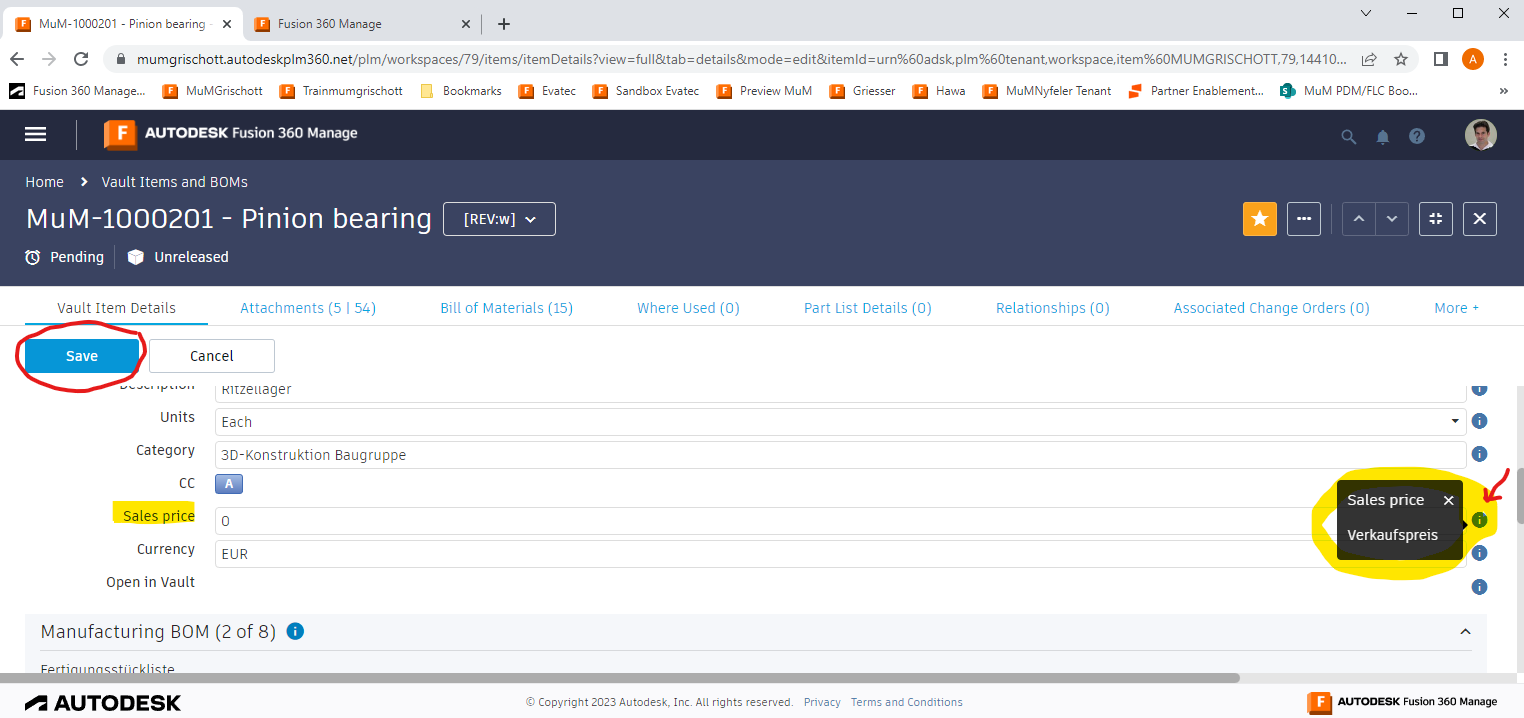This screenshot has height=718, width=1524.
Task: Click the info icon beside Manufacturing BOM
Action: 295,632
